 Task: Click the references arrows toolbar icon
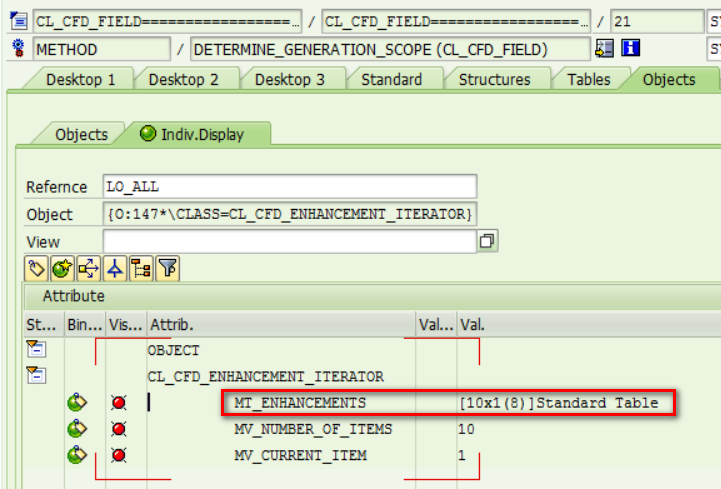[x=88, y=268]
